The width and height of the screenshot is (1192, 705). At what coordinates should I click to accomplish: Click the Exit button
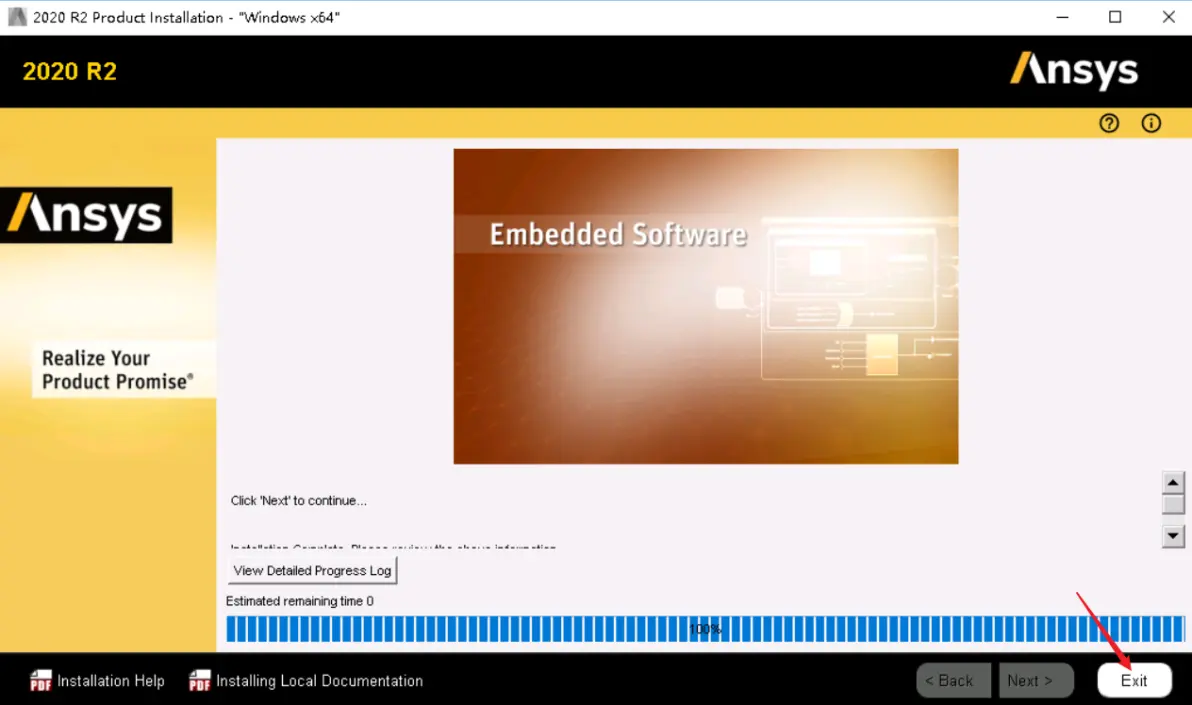tap(1133, 681)
